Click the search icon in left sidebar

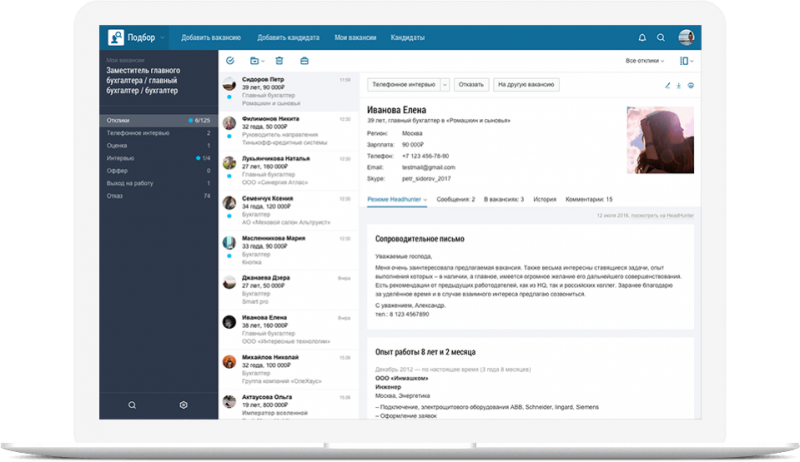click(132, 405)
